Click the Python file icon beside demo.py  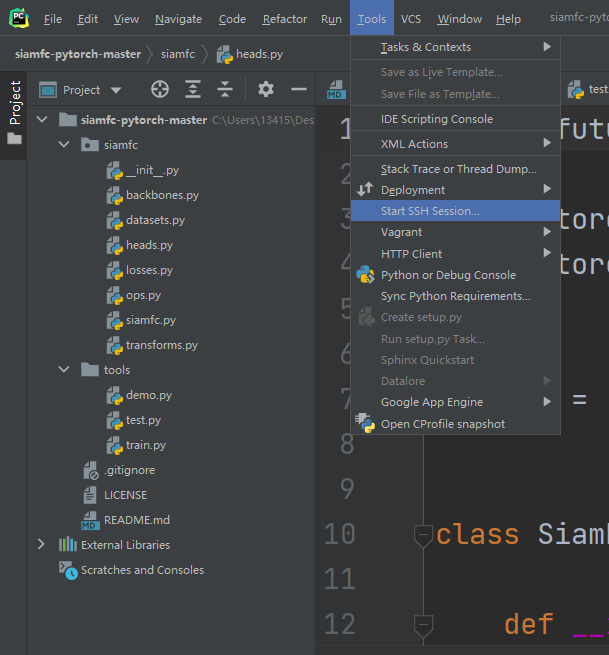point(114,396)
